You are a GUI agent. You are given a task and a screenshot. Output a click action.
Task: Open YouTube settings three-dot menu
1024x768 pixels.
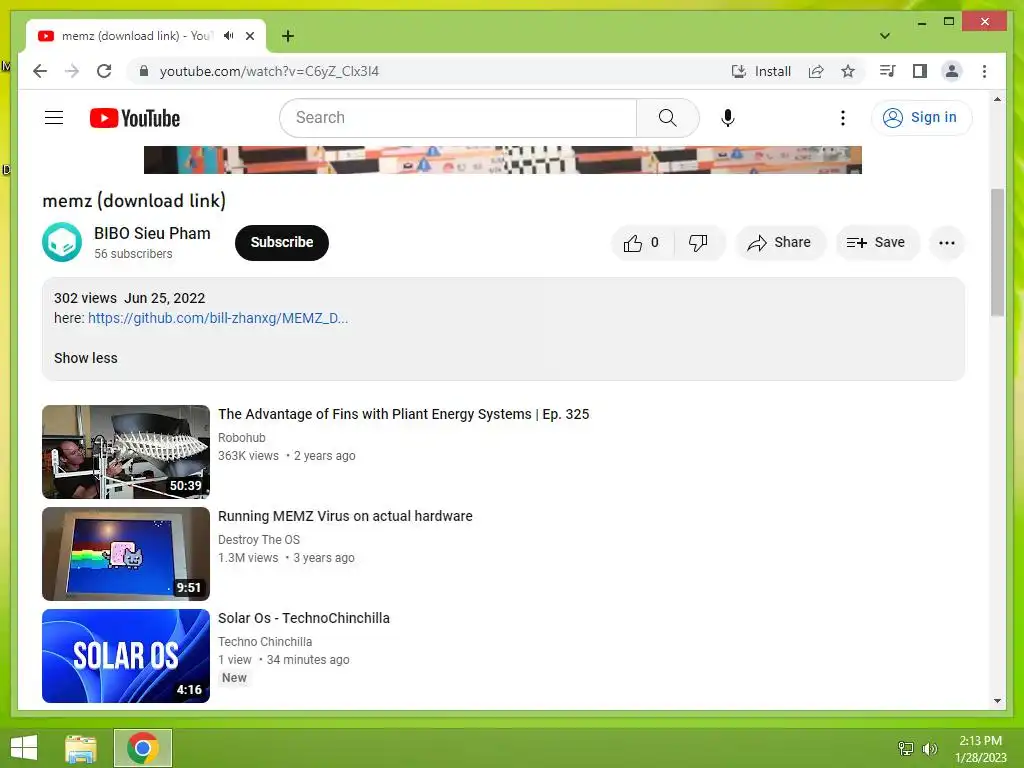click(842, 118)
